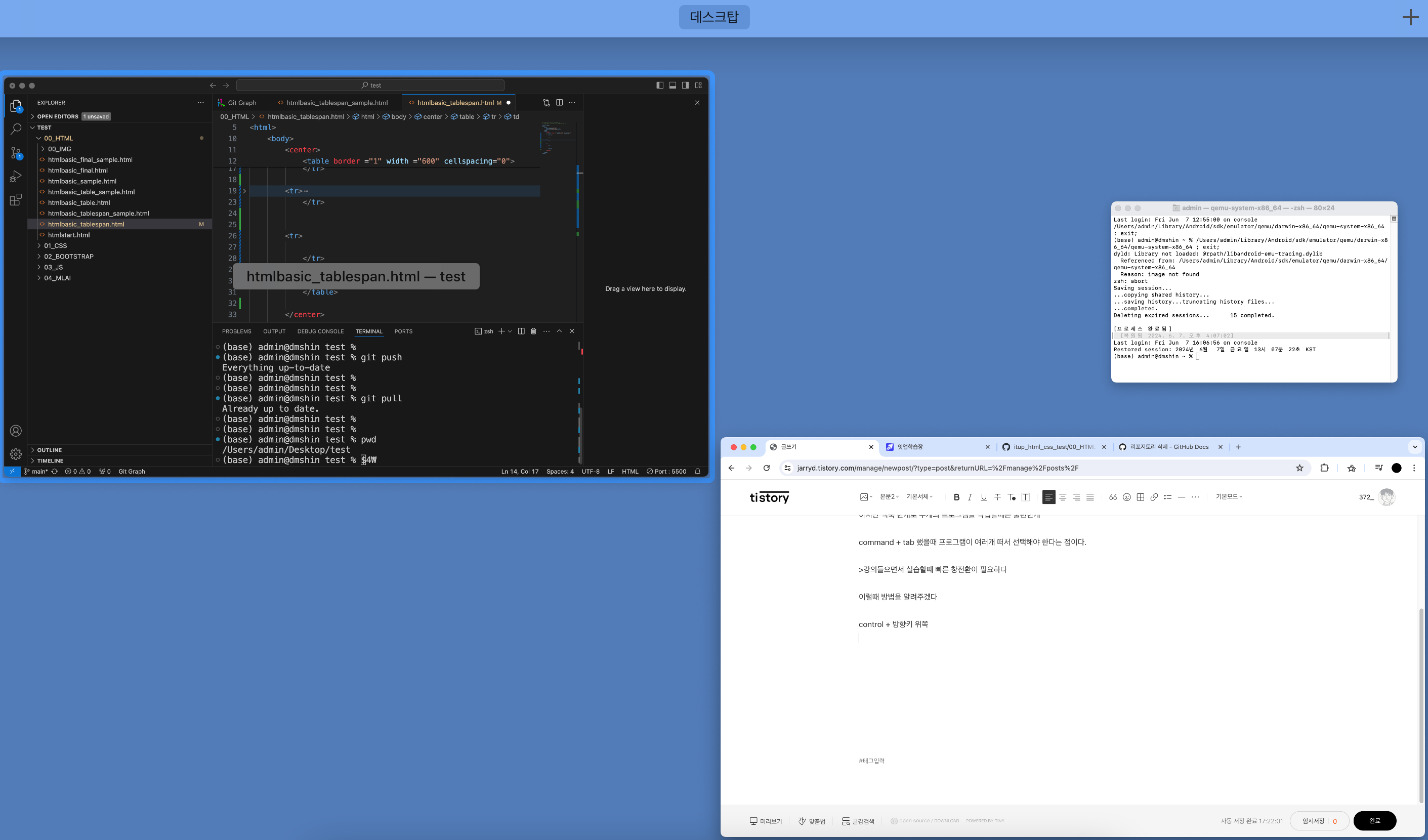This screenshot has width=1428, height=840.
Task: Switch to the PROBLEMS panel tab
Action: coord(236,331)
